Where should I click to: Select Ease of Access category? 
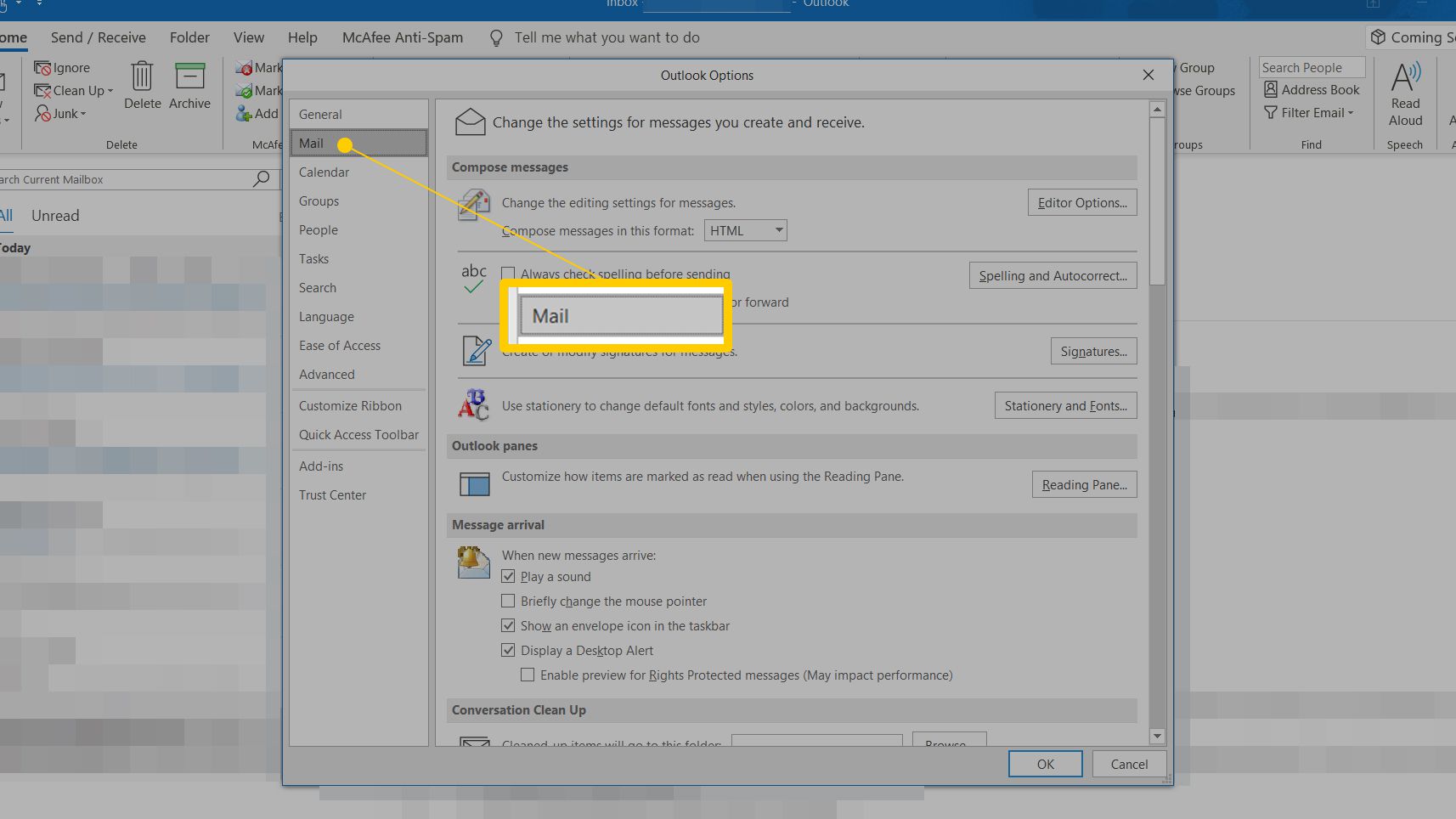[358, 346]
